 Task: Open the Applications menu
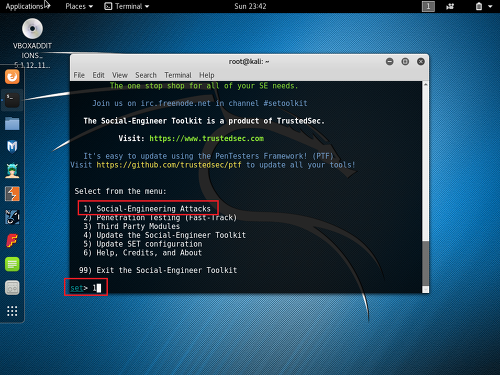[x=24, y=6]
